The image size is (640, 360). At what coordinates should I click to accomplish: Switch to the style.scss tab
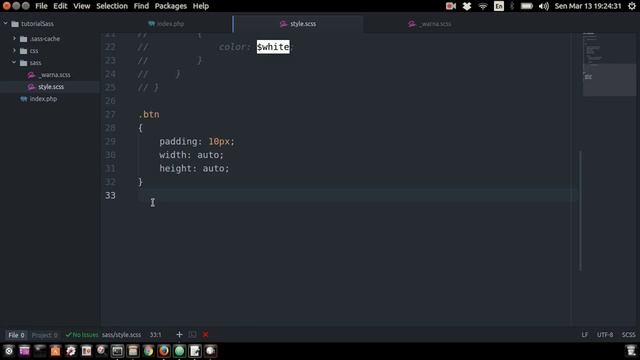coord(298,24)
